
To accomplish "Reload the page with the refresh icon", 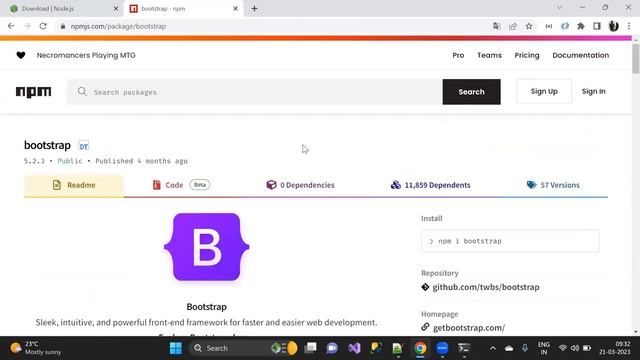I will [x=43, y=26].
